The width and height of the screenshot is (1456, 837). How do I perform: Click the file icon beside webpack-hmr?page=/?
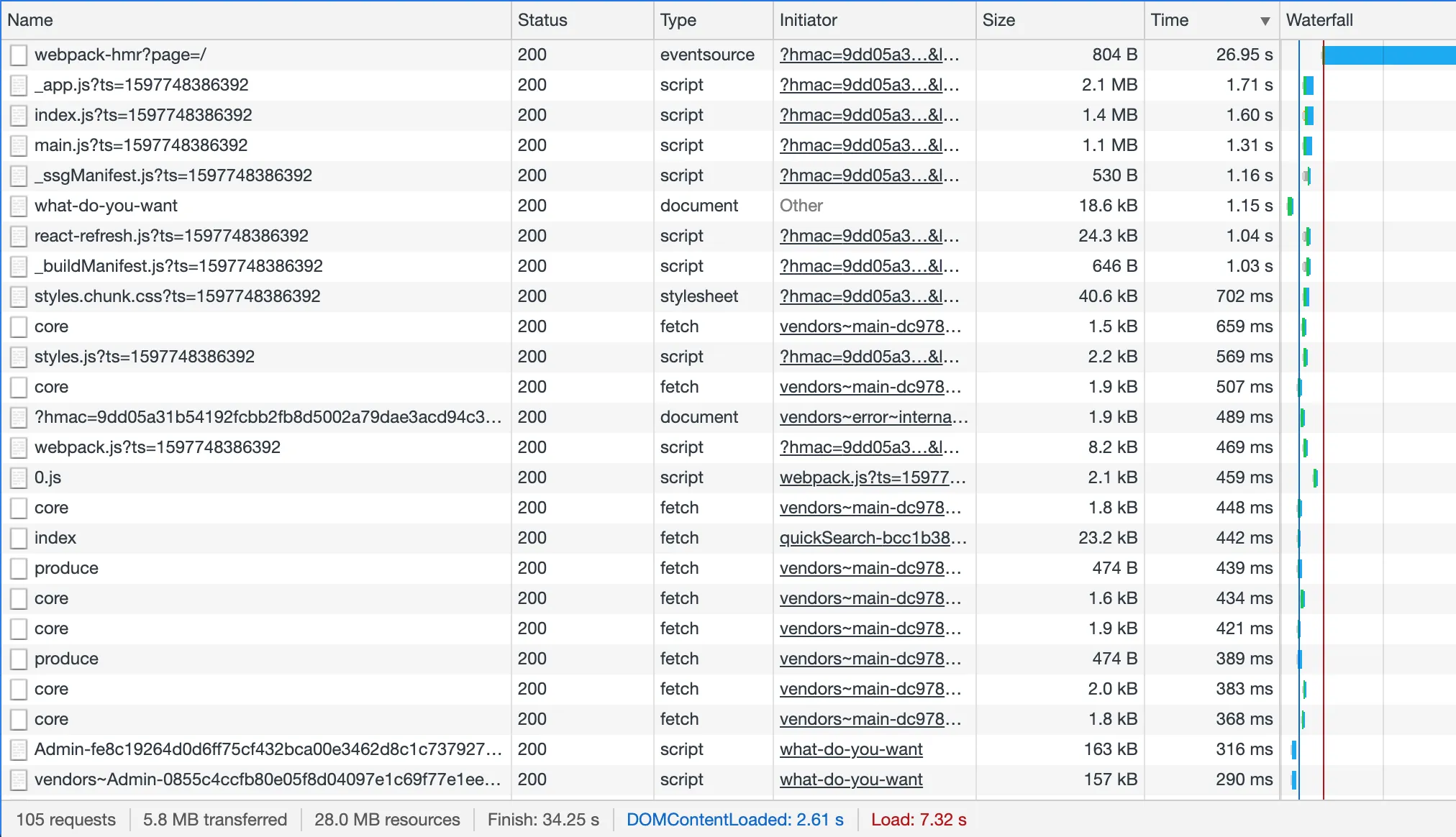click(x=19, y=55)
